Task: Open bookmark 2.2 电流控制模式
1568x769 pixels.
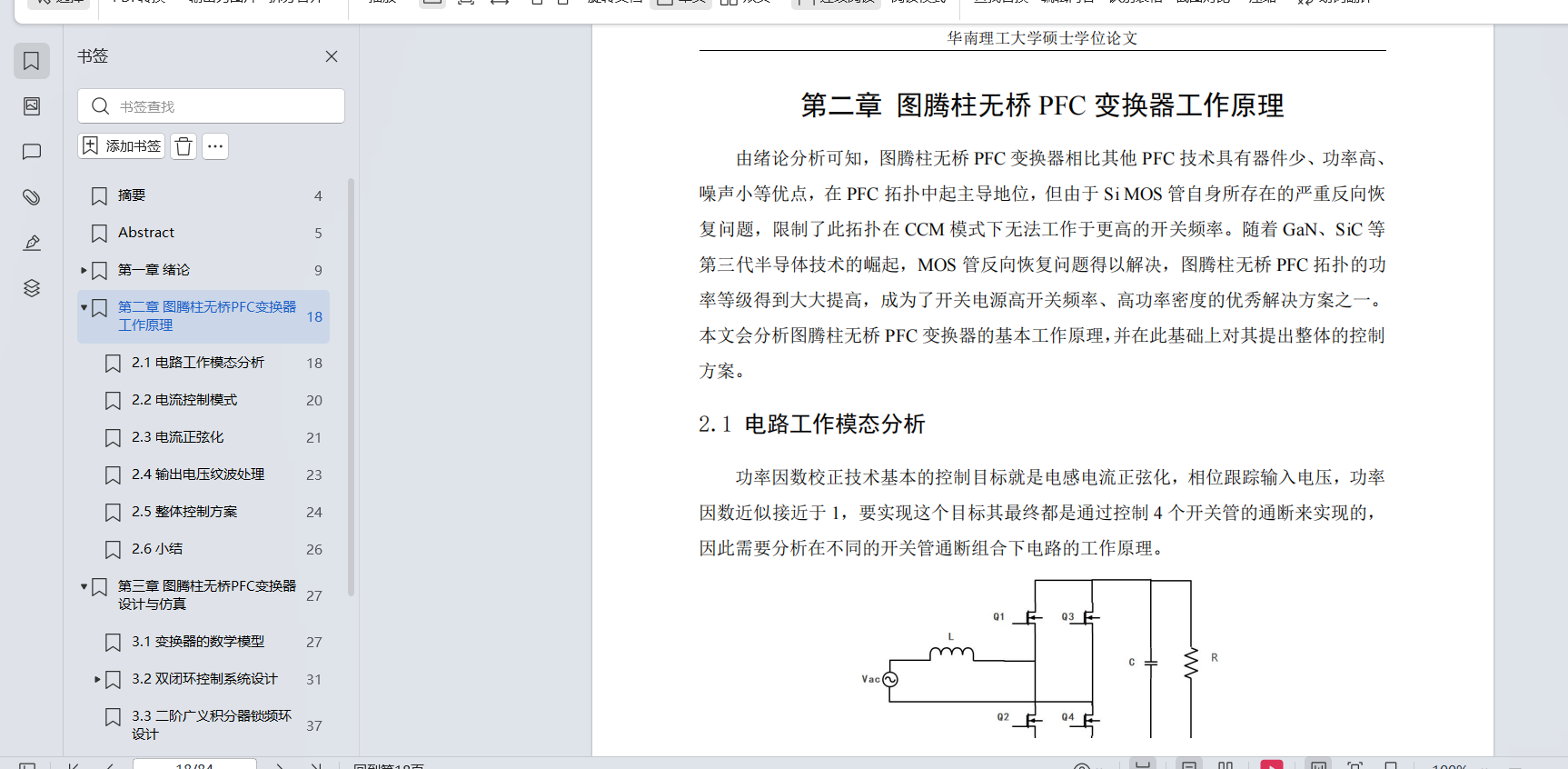Action: 184,400
